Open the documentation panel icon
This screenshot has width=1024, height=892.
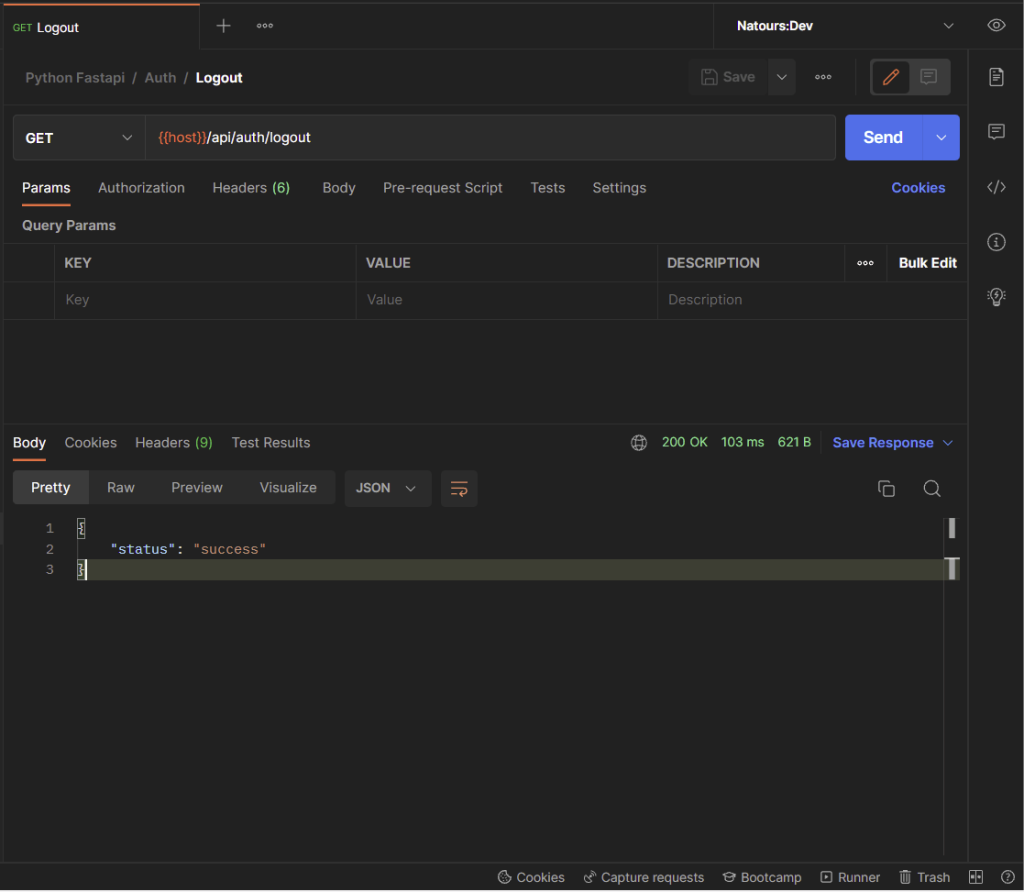pyautogui.click(x=996, y=77)
